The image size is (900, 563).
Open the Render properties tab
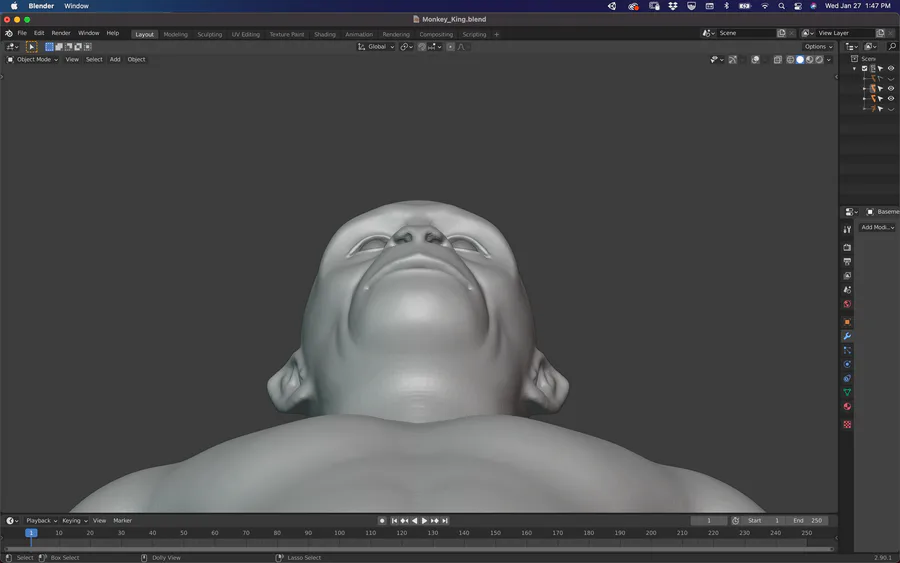tap(847, 247)
